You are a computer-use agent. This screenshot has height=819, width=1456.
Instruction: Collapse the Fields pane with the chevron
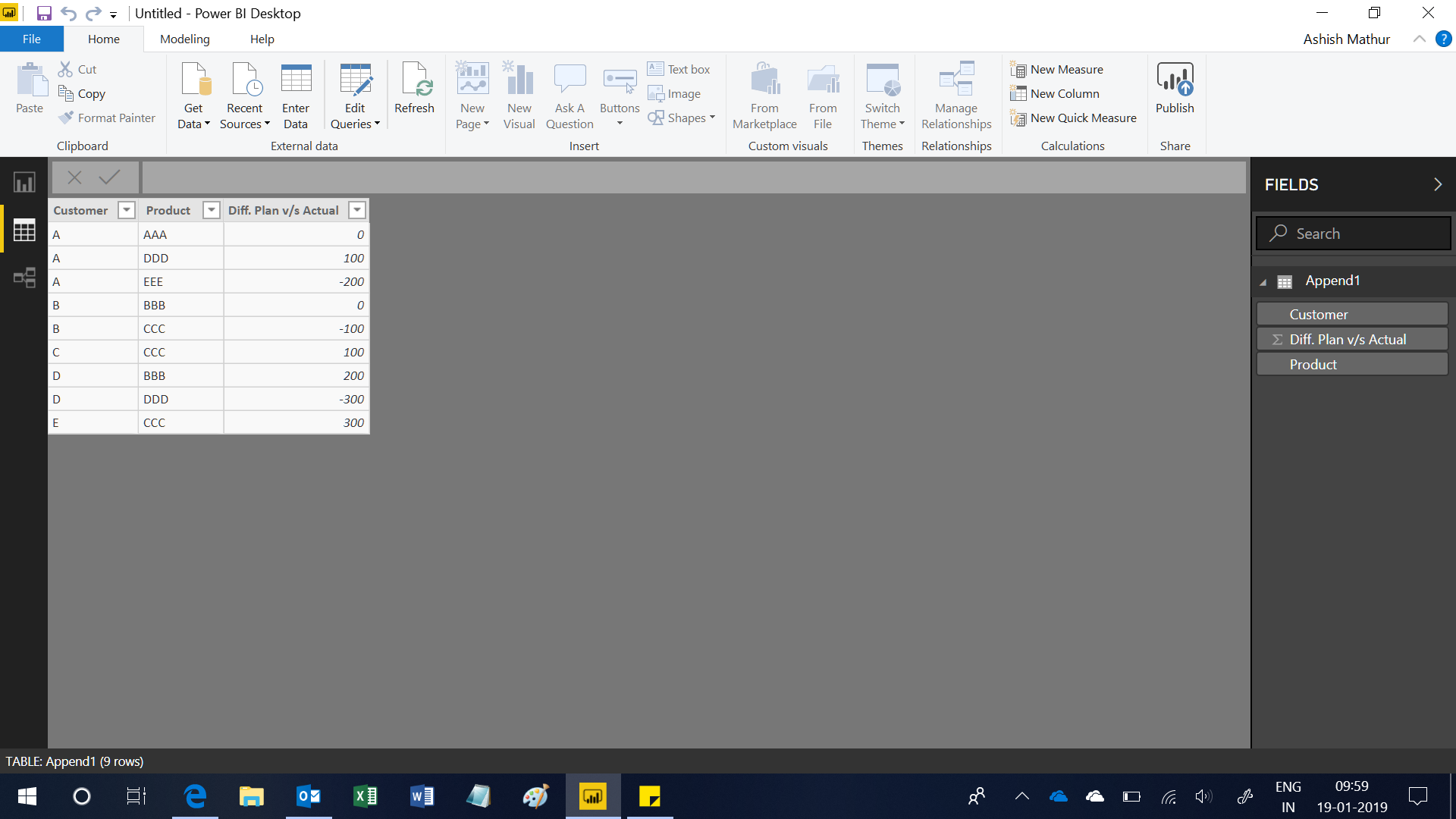tap(1437, 184)
